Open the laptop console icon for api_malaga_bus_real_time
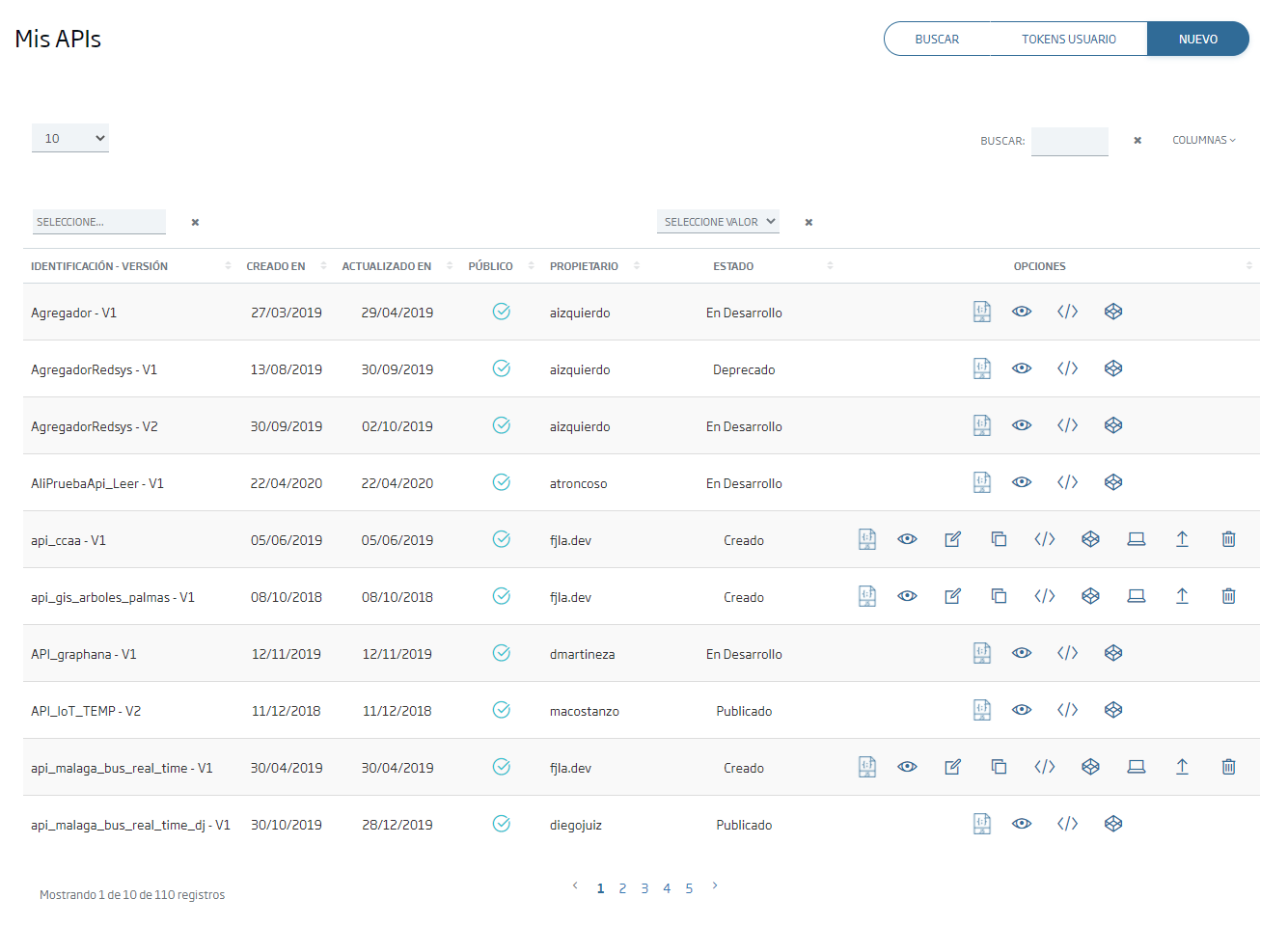The image size is (1288, 926). tap(1137, 766)
